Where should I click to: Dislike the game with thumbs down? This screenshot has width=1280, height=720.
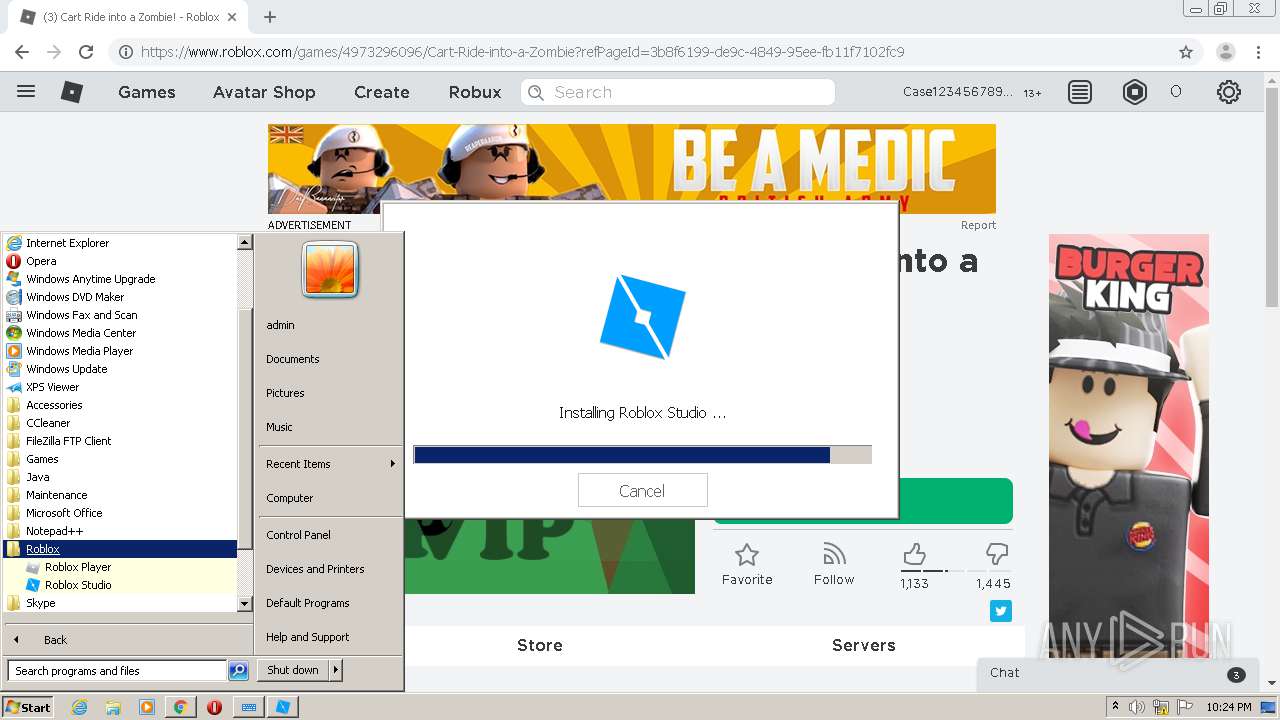point(996,554)
